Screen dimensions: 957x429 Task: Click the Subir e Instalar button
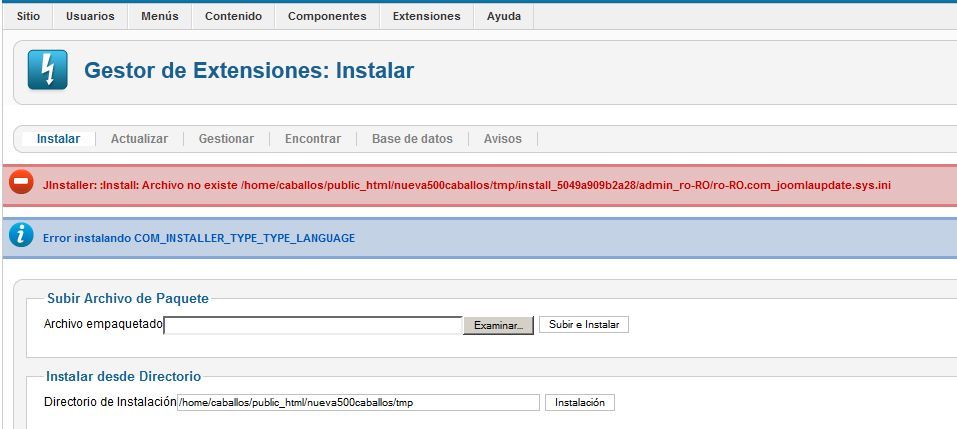click(x=583, y=325)
